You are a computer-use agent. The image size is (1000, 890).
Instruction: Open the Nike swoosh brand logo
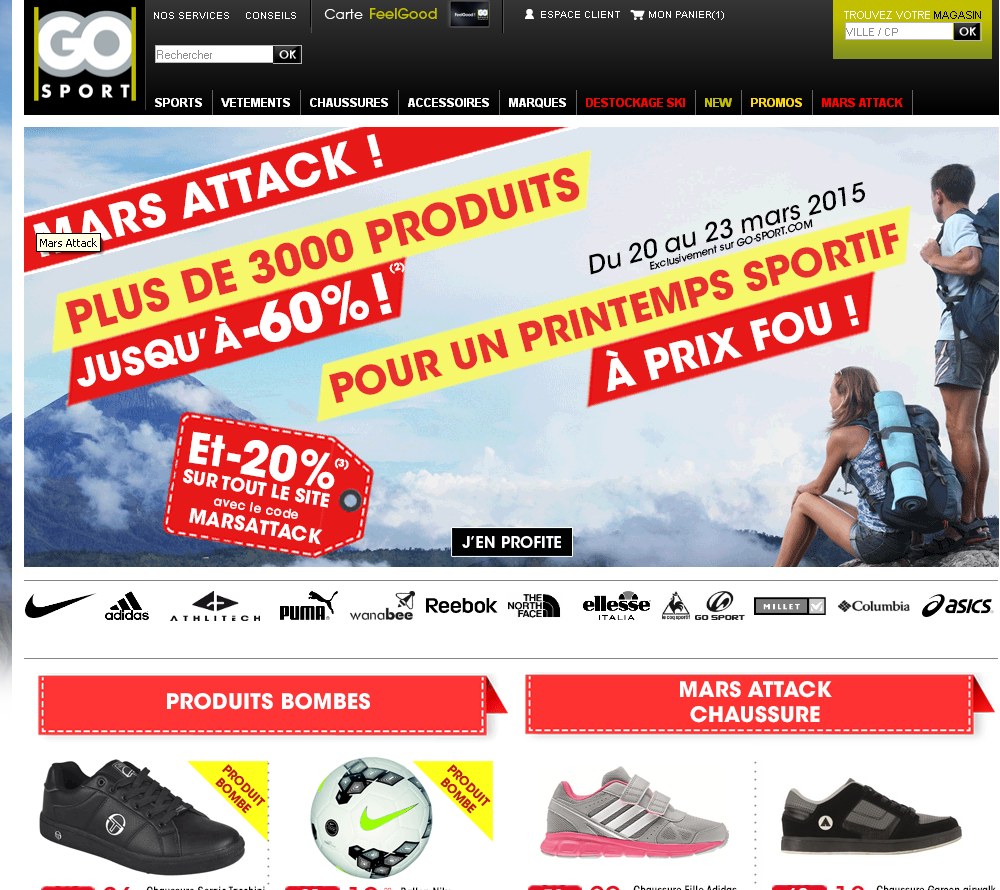pos(59,605)
